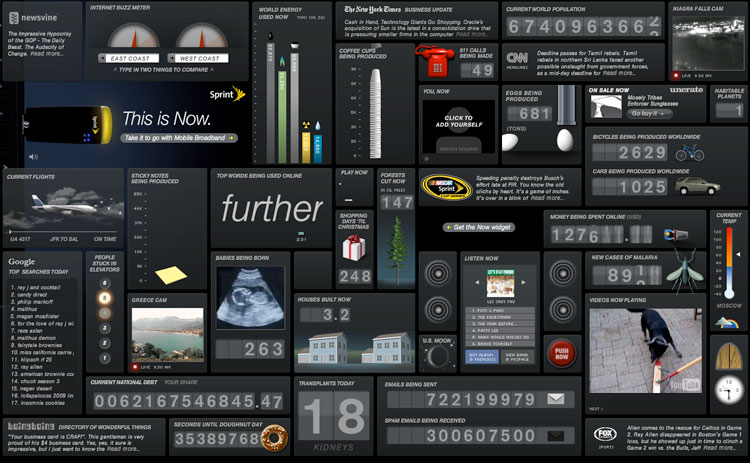This screenshot has width=750, height=463.
Task: Click 'Get the Now widget' button
Action: pos(479,227)
